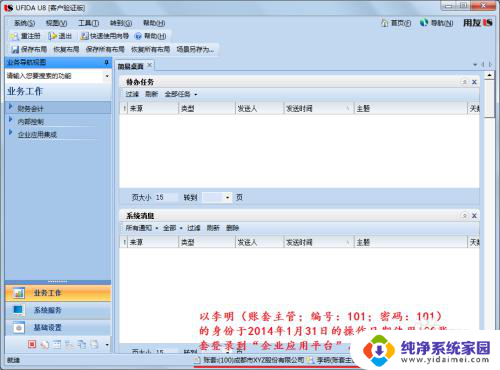This screenshot has height=370, width=500.
Task: Expand the 企业应用集成 tree node
Action: (x=10, y=132)
